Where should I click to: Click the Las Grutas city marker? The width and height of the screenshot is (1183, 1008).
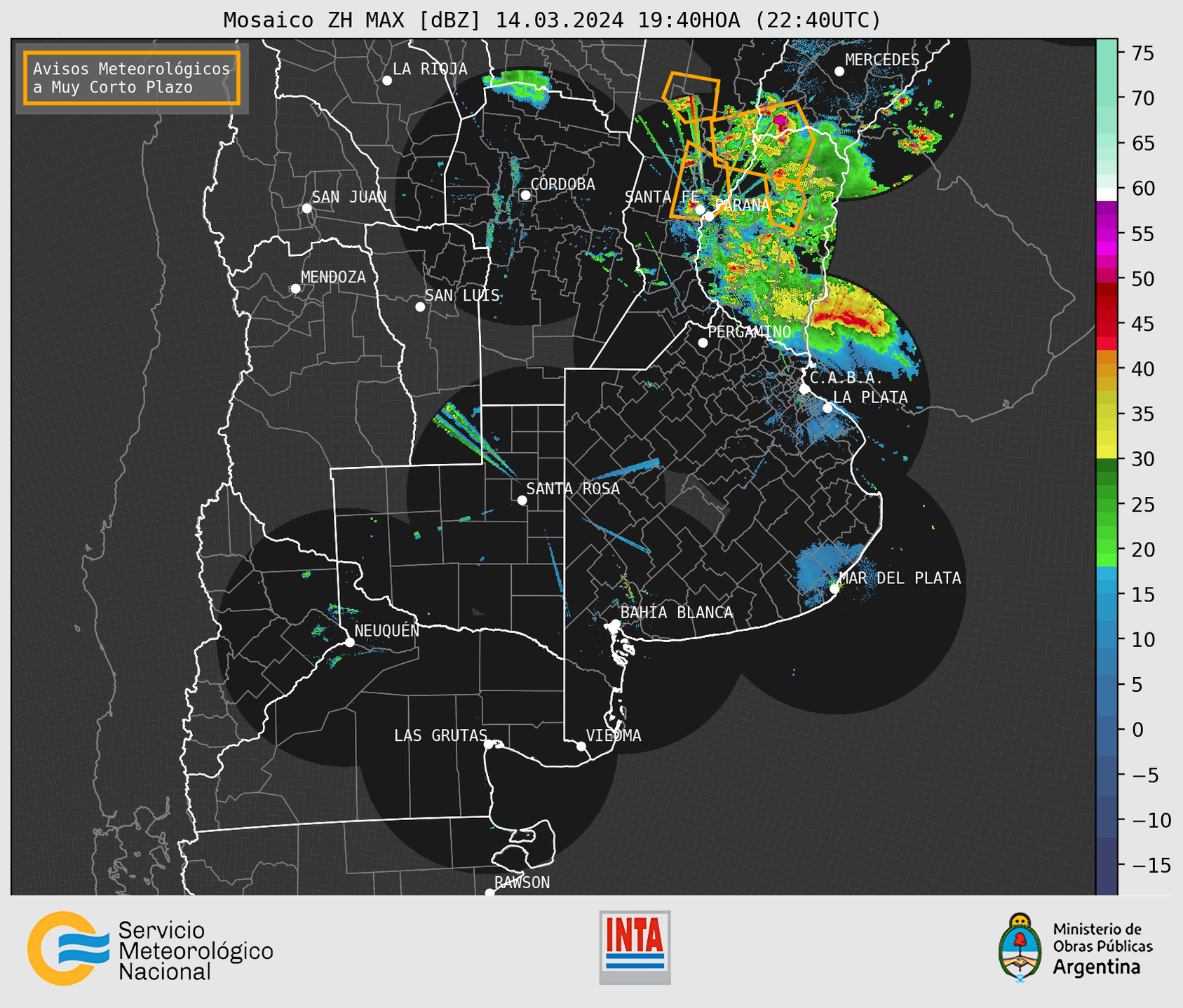click(x=489, y=744)
